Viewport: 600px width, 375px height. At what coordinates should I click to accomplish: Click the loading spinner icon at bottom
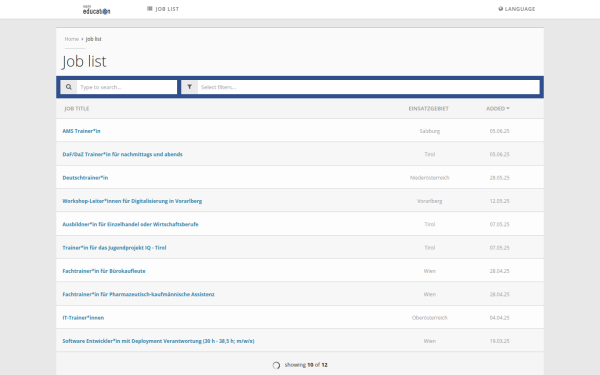pos(276,365)
